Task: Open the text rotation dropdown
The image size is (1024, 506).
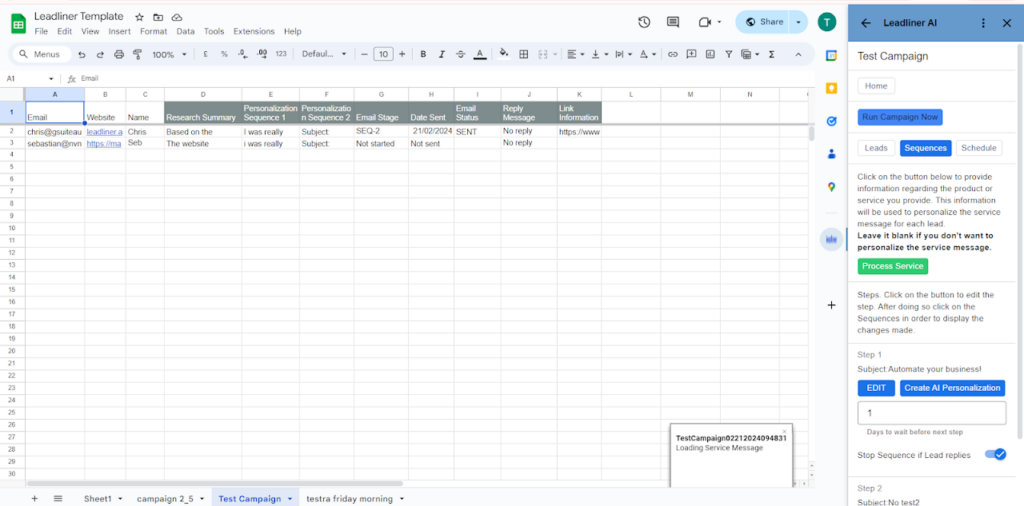Action: click(x=647, y=54)
